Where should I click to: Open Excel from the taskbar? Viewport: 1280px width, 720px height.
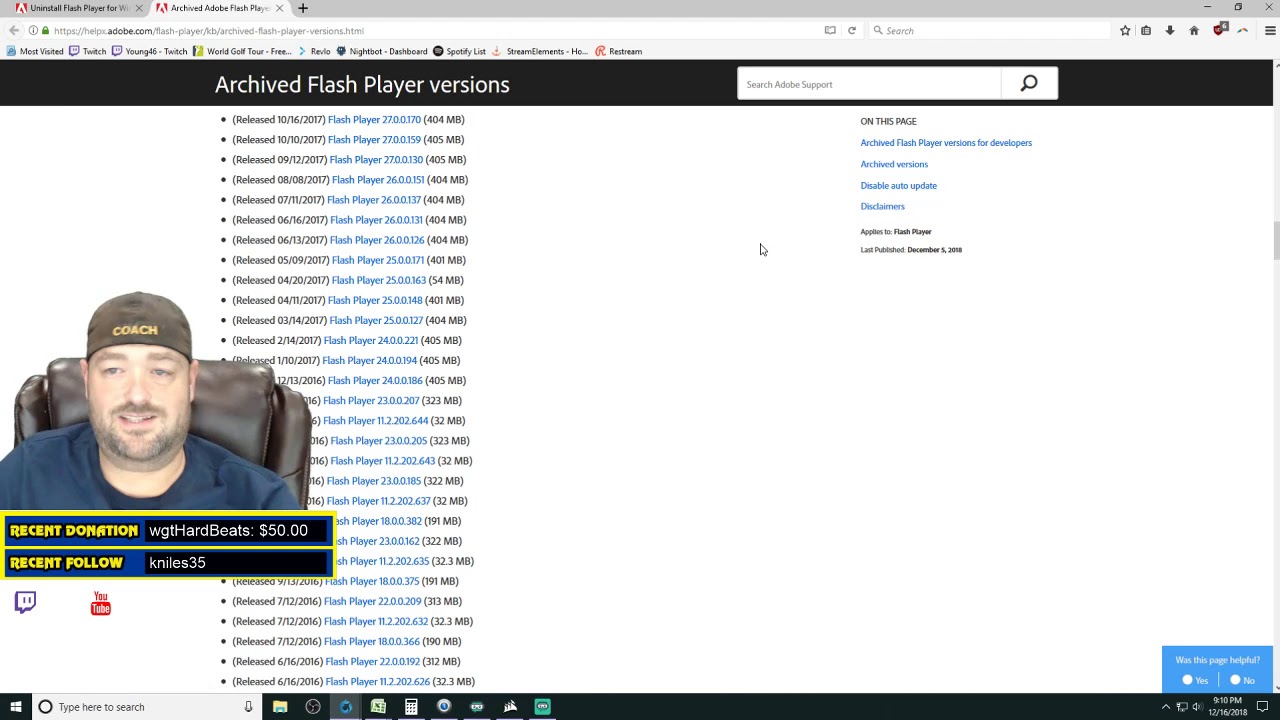coord(378,707)
